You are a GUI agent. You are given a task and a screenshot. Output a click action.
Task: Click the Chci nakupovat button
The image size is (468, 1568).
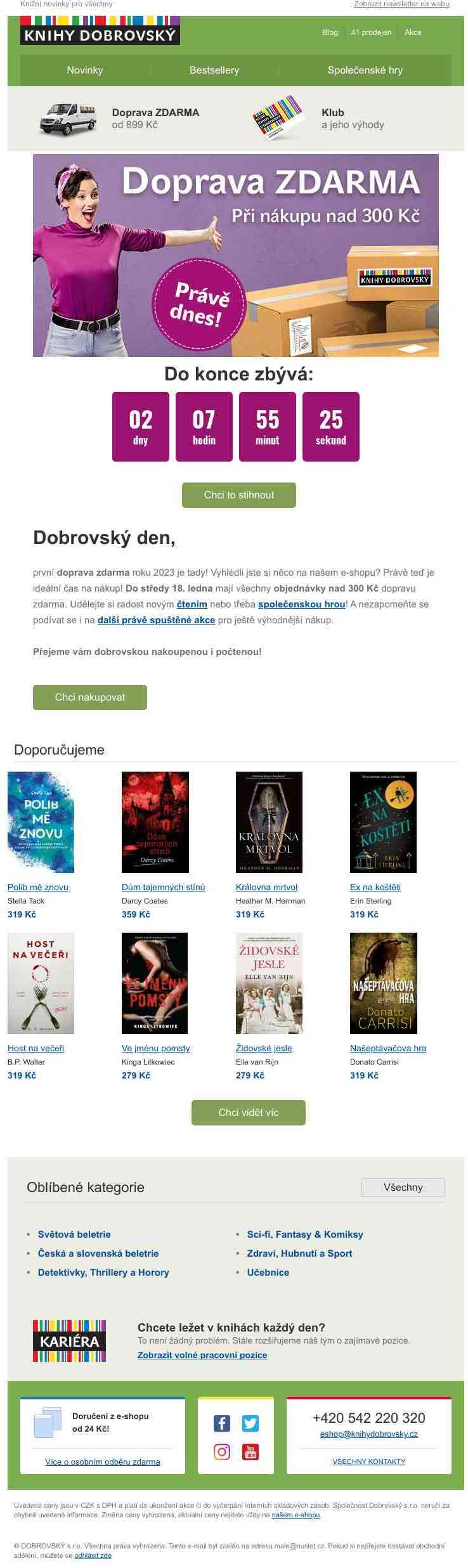click(90, 697)
